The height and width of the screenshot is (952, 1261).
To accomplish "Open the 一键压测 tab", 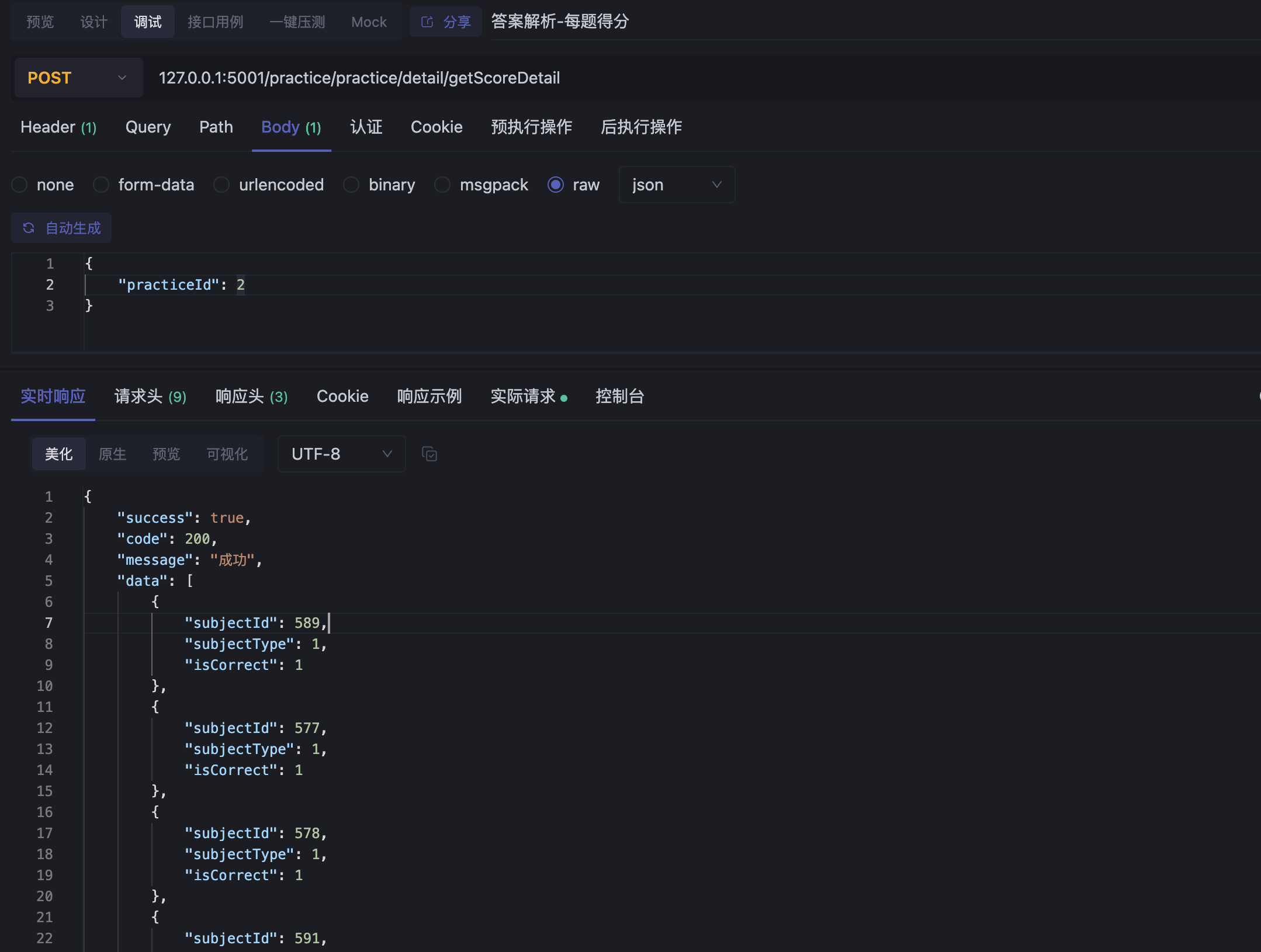I will coord(297,22).
